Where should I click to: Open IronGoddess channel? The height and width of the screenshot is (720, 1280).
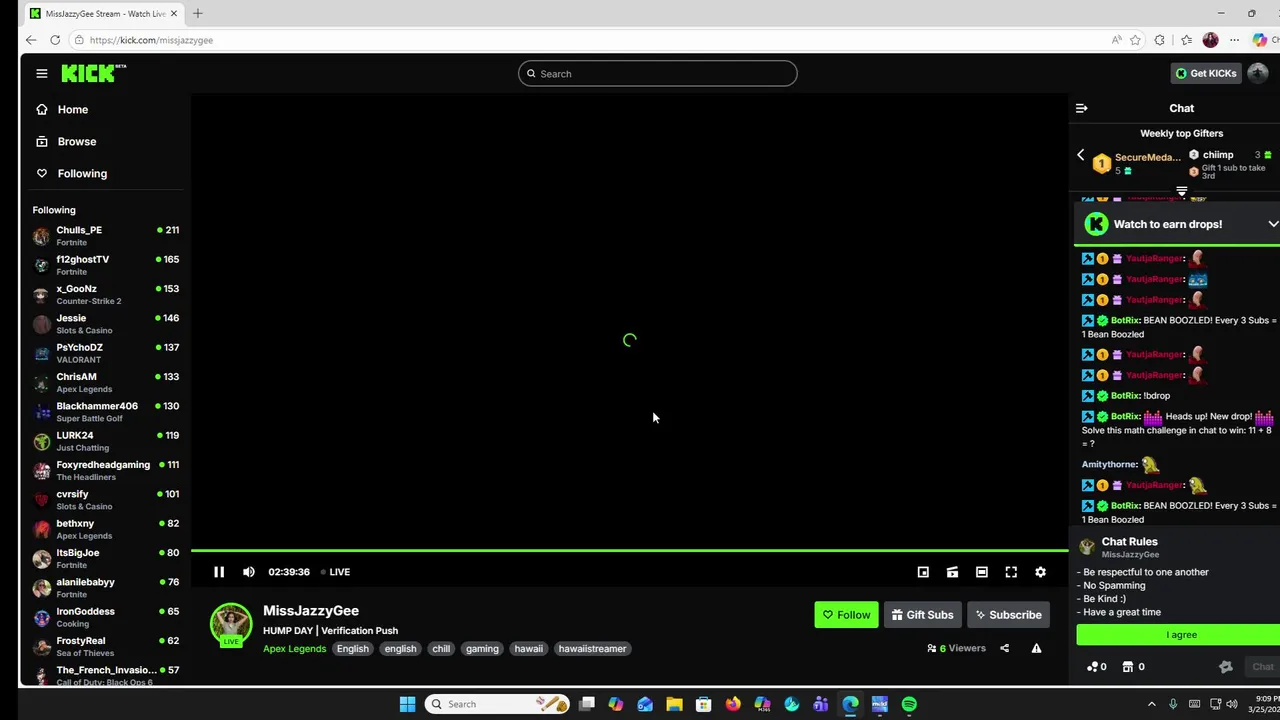[105, 617]
